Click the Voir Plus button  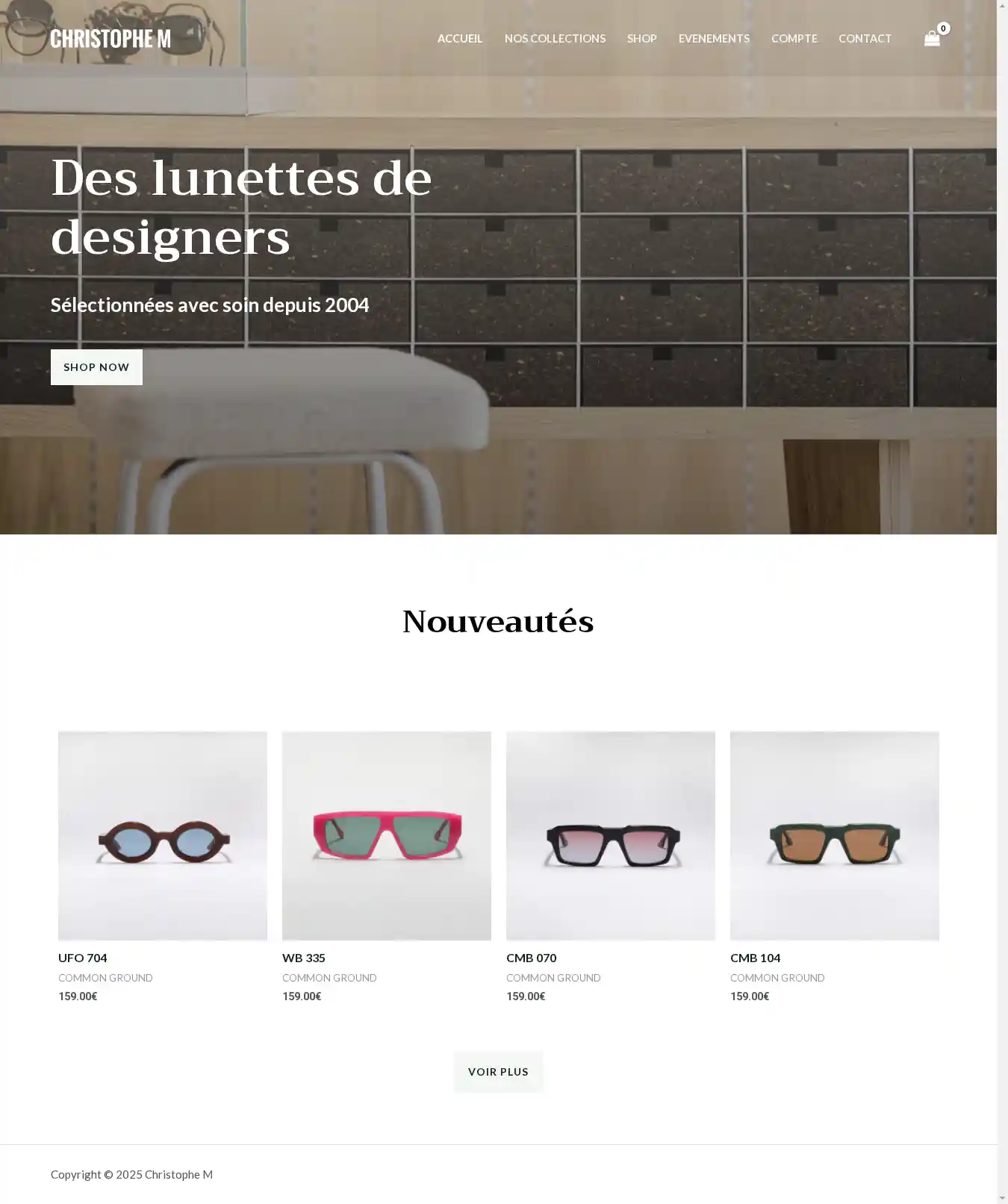tap(498, 1072)
